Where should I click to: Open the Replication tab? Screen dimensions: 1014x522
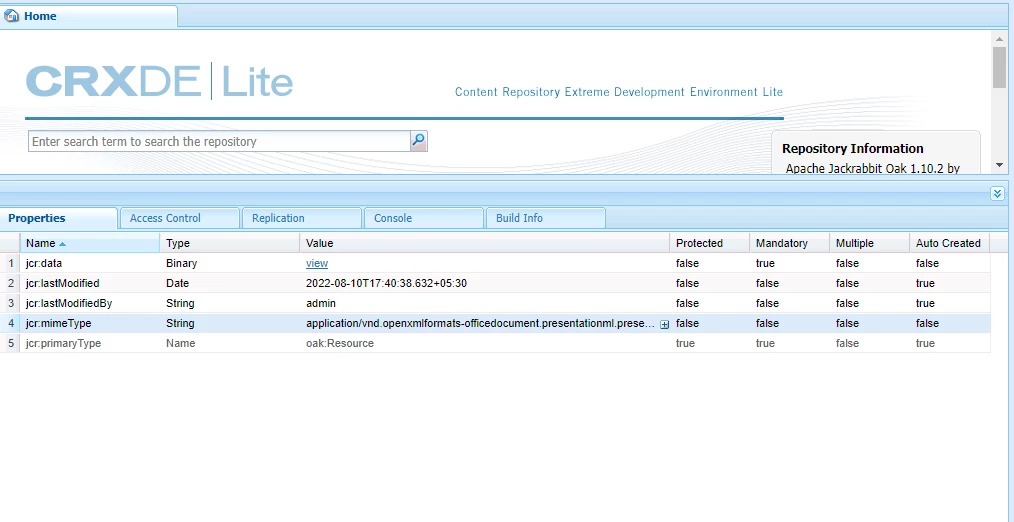pyautogui.click(x=301, y=218)
